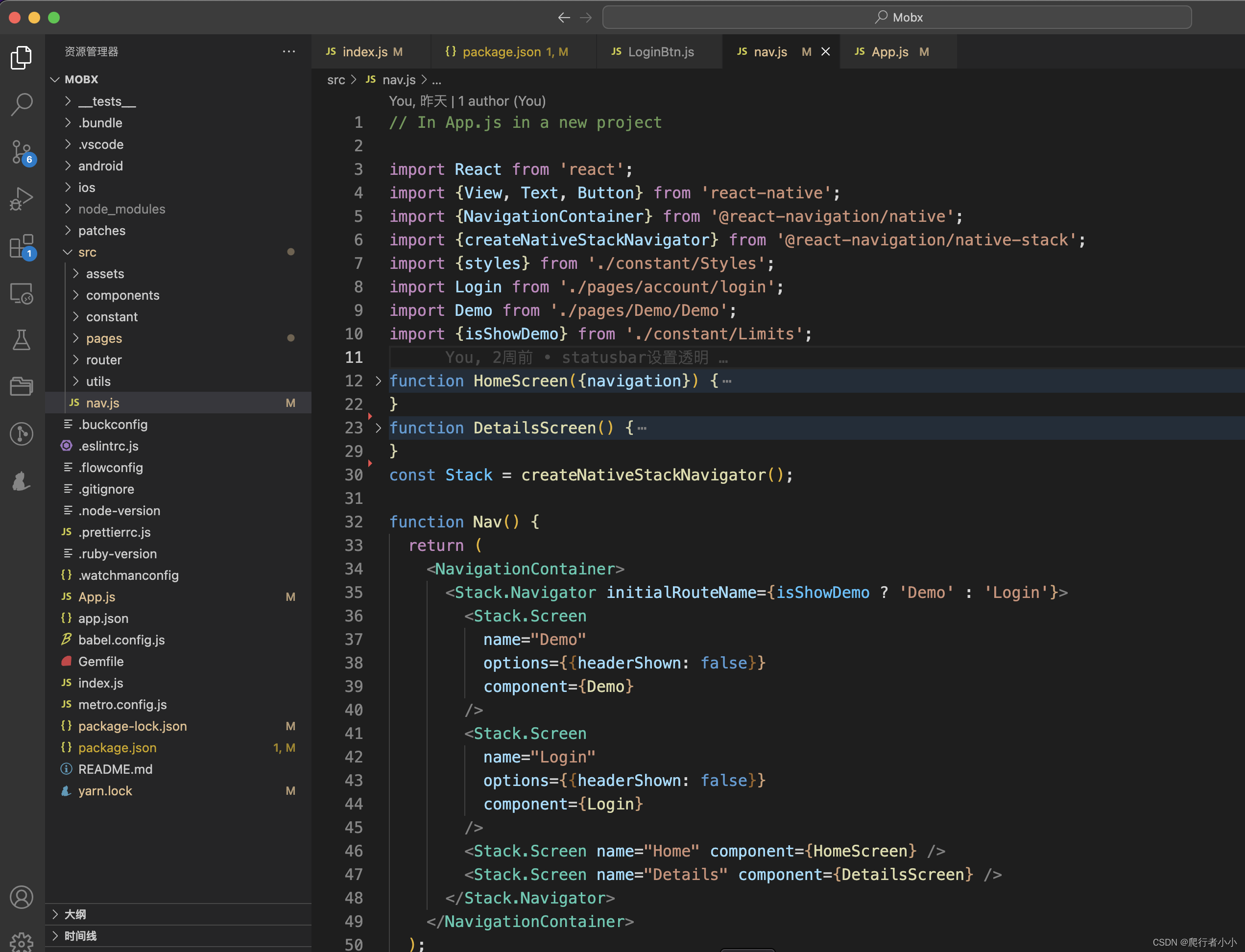Click the Accounts icon
The height and width of the screenshot is (952, 1245).
pyautogui.click(x=22, y=897)
